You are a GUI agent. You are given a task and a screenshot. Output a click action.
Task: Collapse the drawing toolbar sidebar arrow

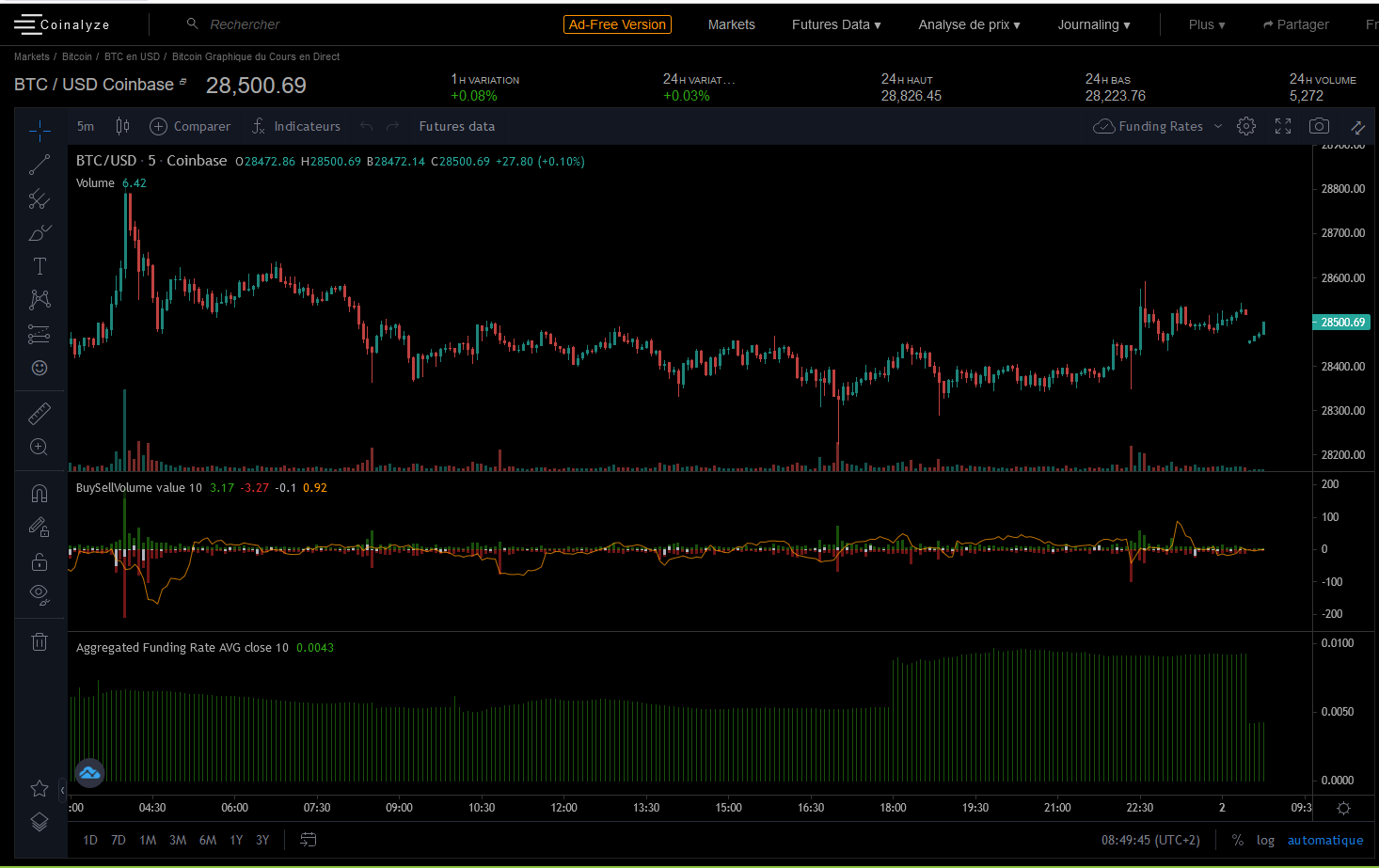tap(62, 791)
